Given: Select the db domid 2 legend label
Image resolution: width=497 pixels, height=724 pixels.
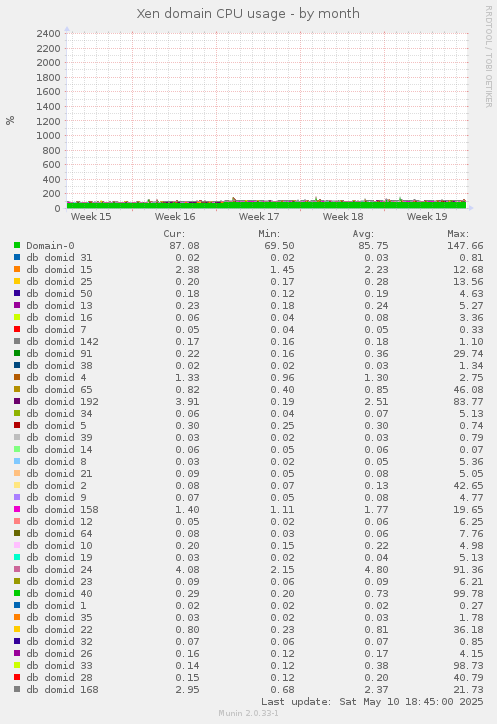Looking at the screenshot, I should [x=56, y=486].
